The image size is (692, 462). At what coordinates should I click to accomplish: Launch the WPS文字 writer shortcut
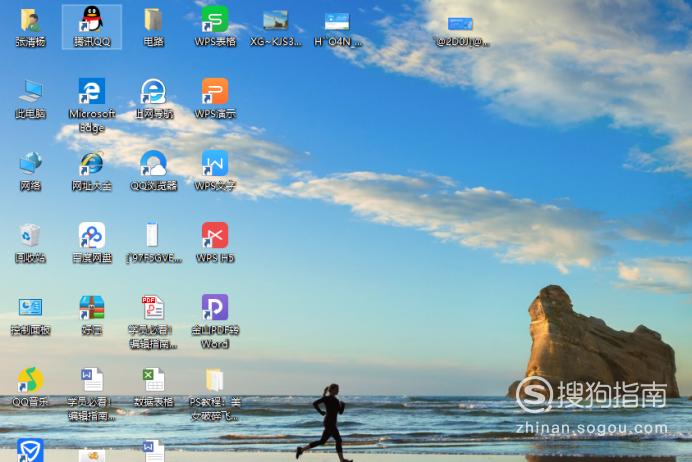(215, 163)
